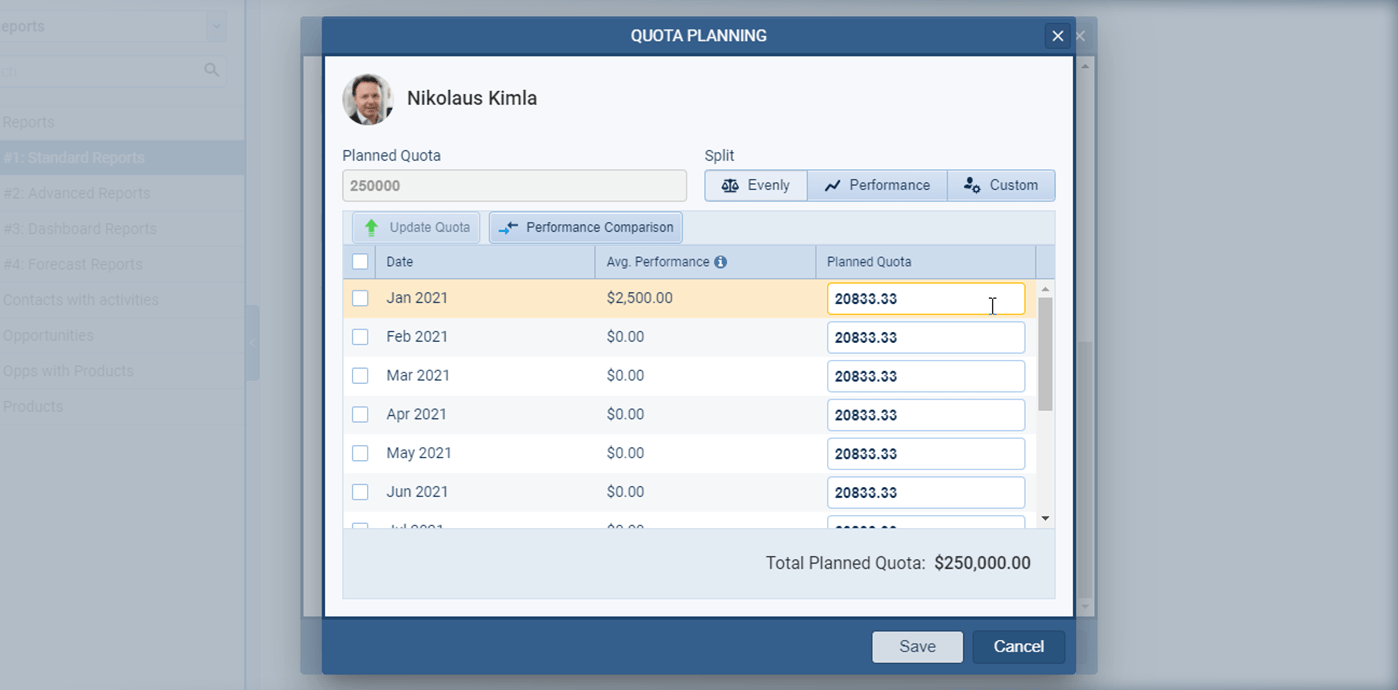Viewport: 1398px width, 690px height.
Task: Edit the Planned Quota 250000 input field
Action: pos(514,185)
